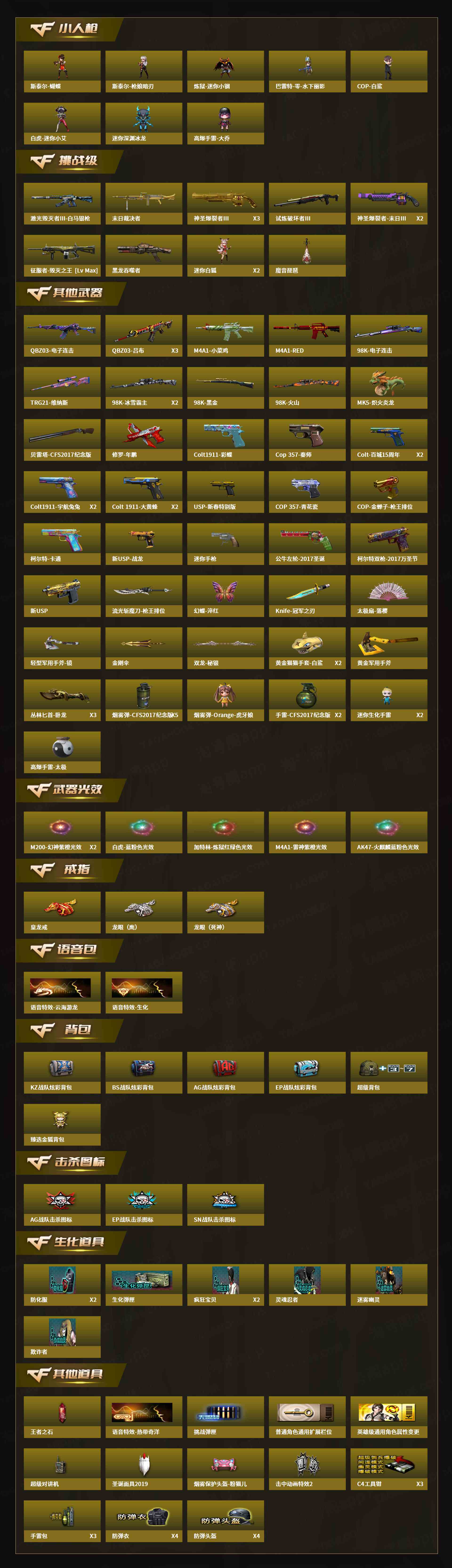452x1568 pixels.
Task: Select the 王者之石 red gem icon
Action: 61,1412
